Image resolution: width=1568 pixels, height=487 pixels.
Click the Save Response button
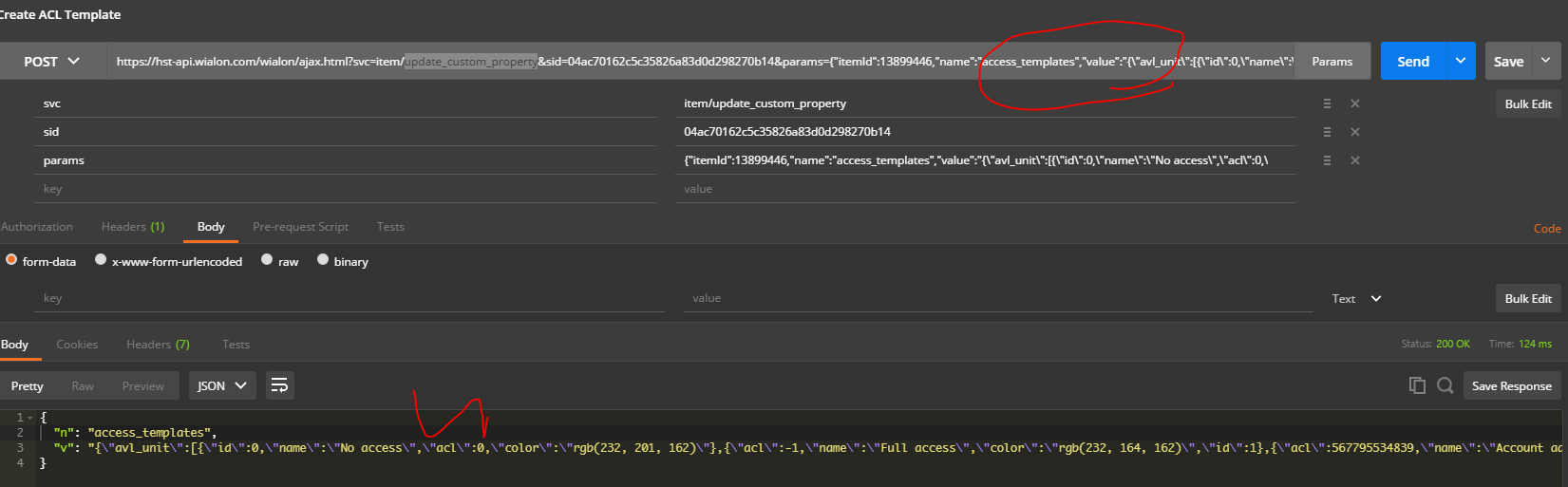[1511, 385]
